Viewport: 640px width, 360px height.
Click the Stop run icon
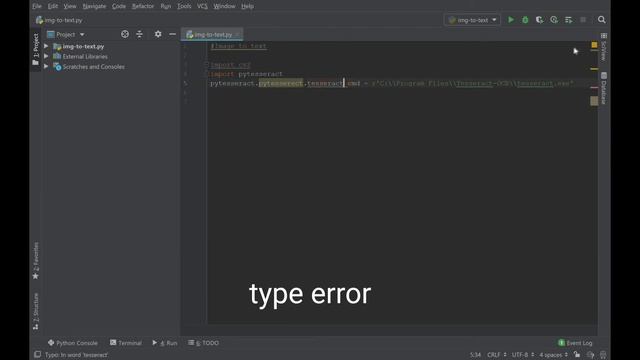point(583,20)
